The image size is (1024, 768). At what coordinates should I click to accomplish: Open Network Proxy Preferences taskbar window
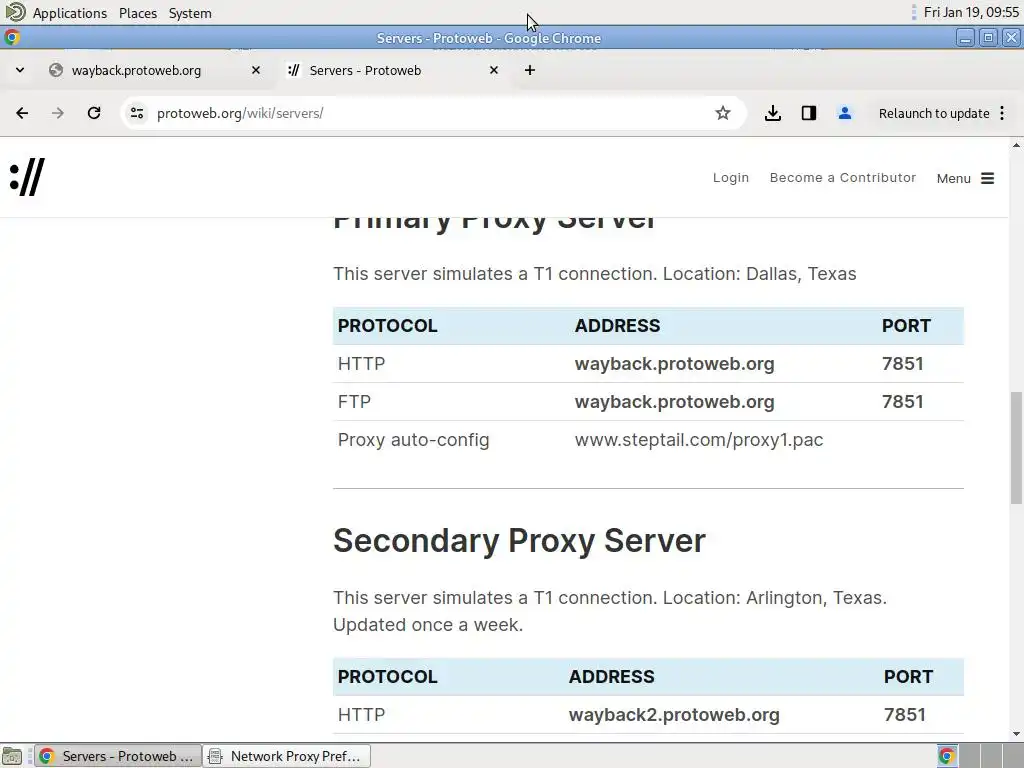point(287,756)
